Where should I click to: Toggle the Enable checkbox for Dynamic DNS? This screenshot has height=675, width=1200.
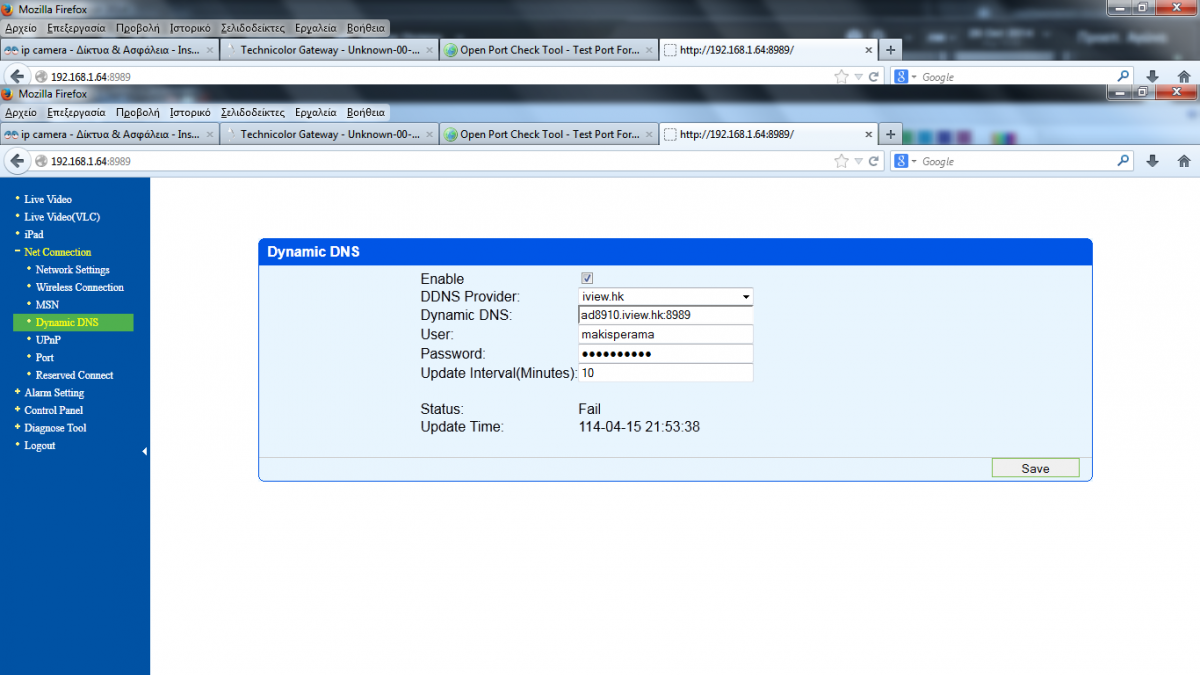tap(587, 279)
